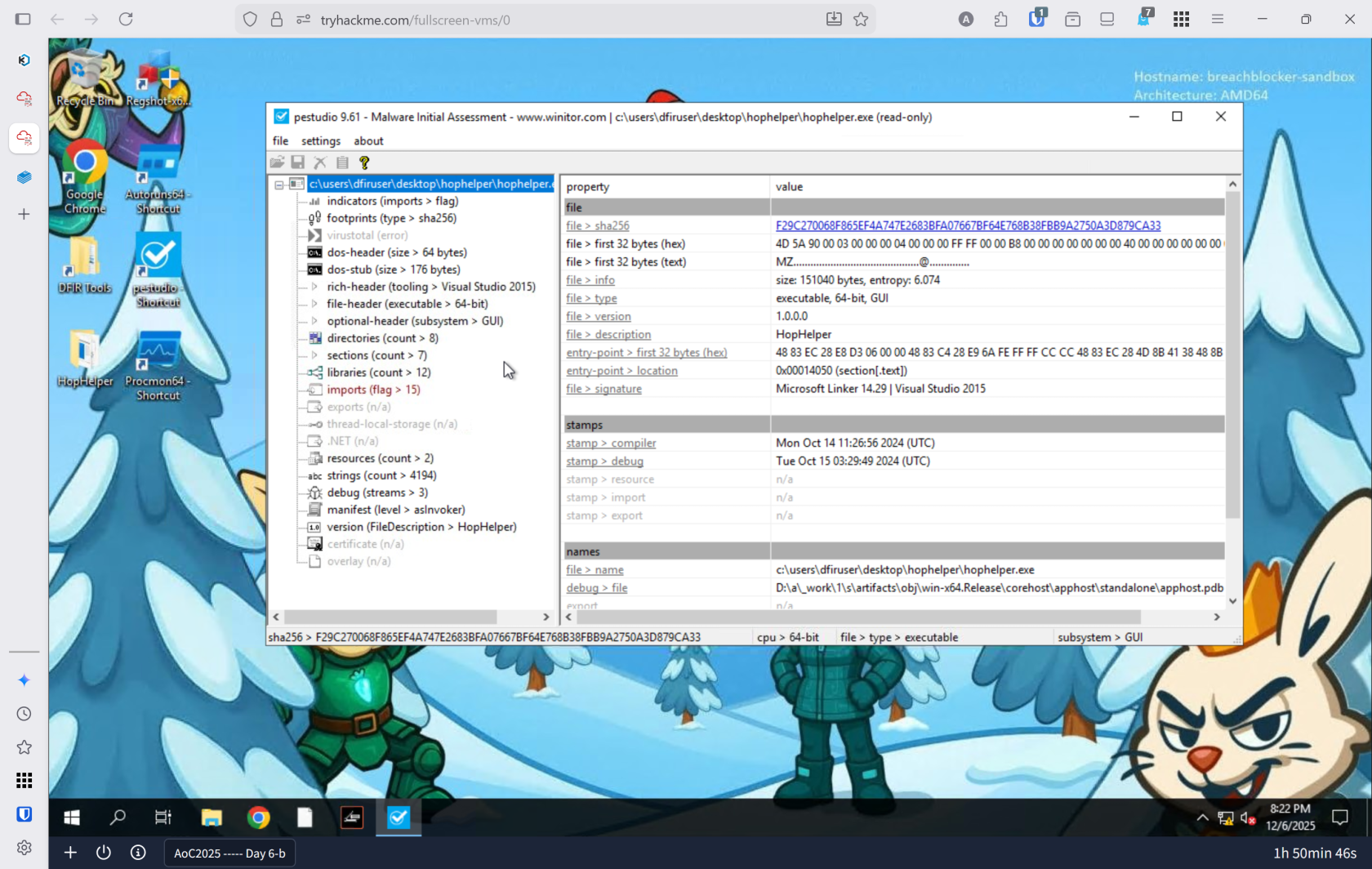Click the browser reload button
This screenshot has width=1372, height=869.
pos(126,19)
